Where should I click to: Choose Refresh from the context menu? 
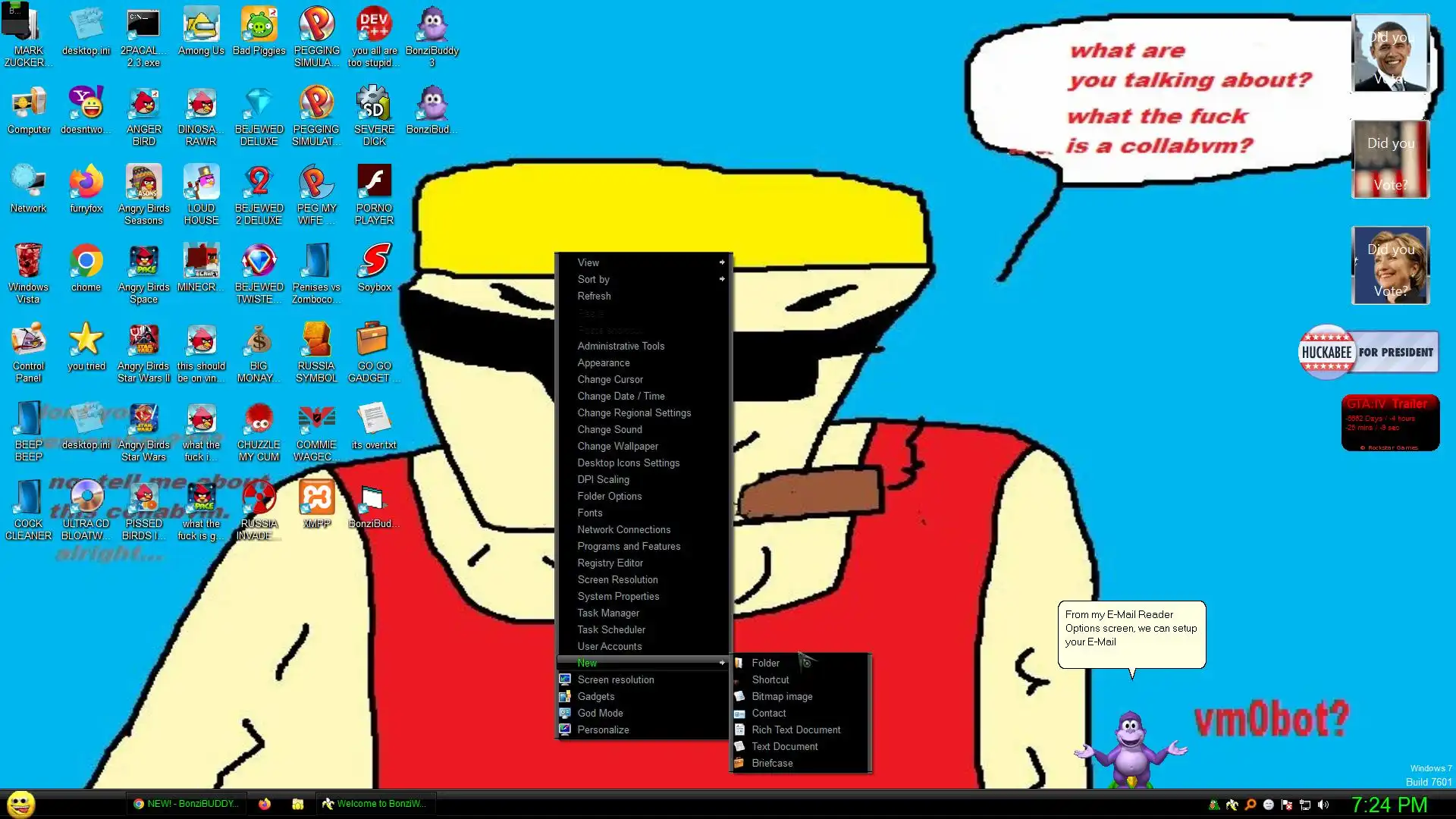[x=594, y=296]
